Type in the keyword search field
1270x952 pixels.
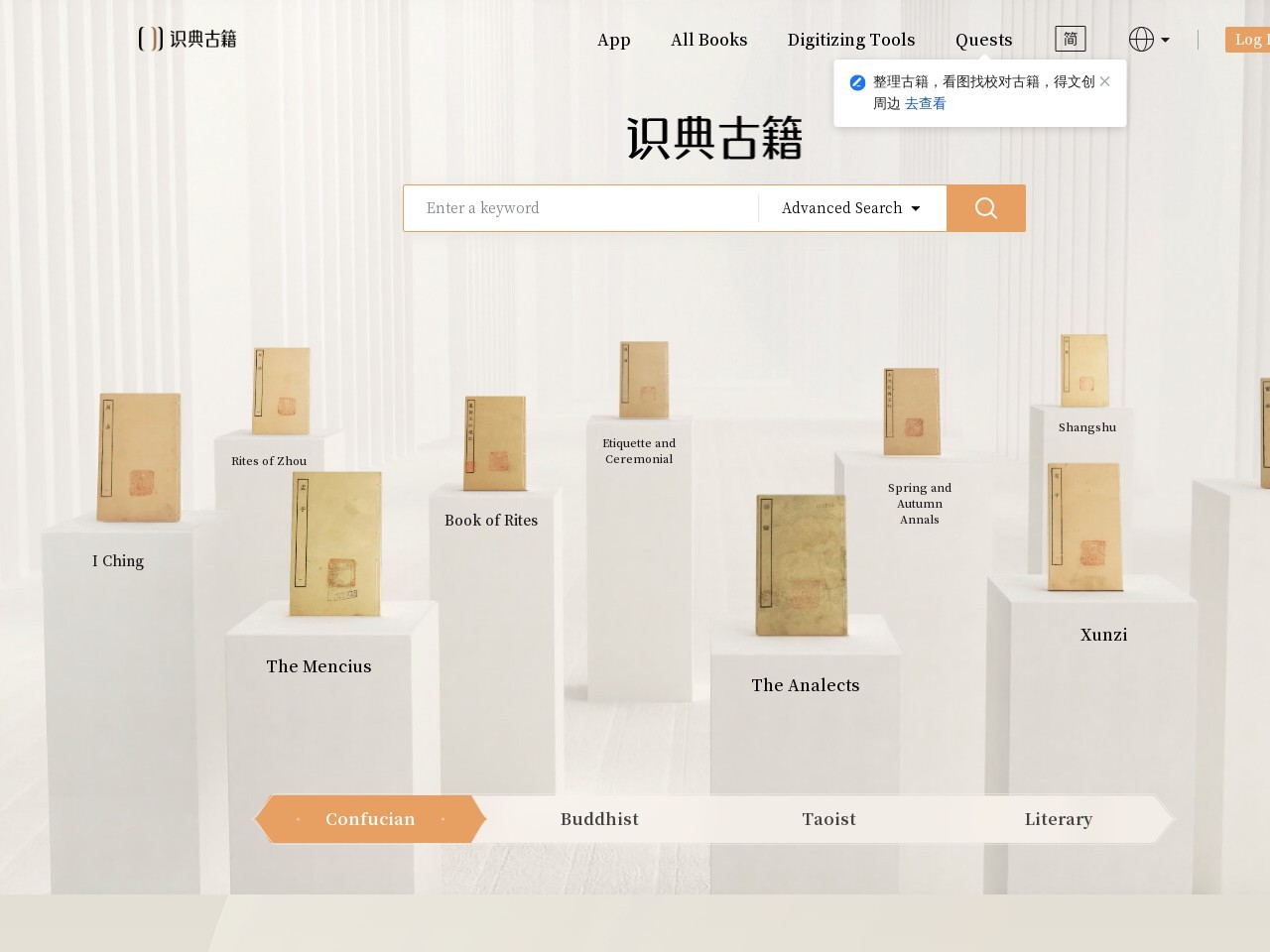pos(580,208)
